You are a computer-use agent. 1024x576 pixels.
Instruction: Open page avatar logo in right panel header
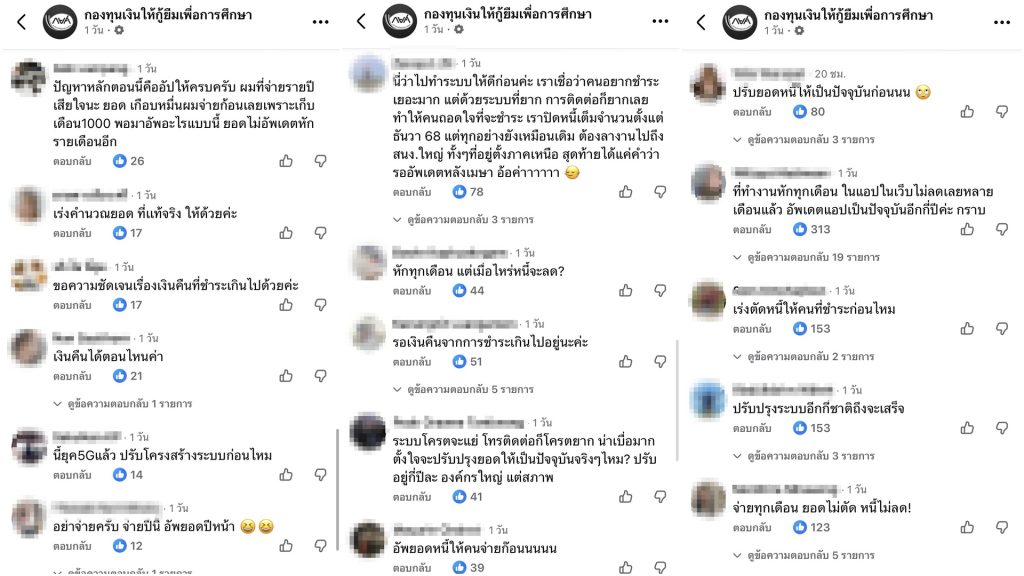click(740, 22)
